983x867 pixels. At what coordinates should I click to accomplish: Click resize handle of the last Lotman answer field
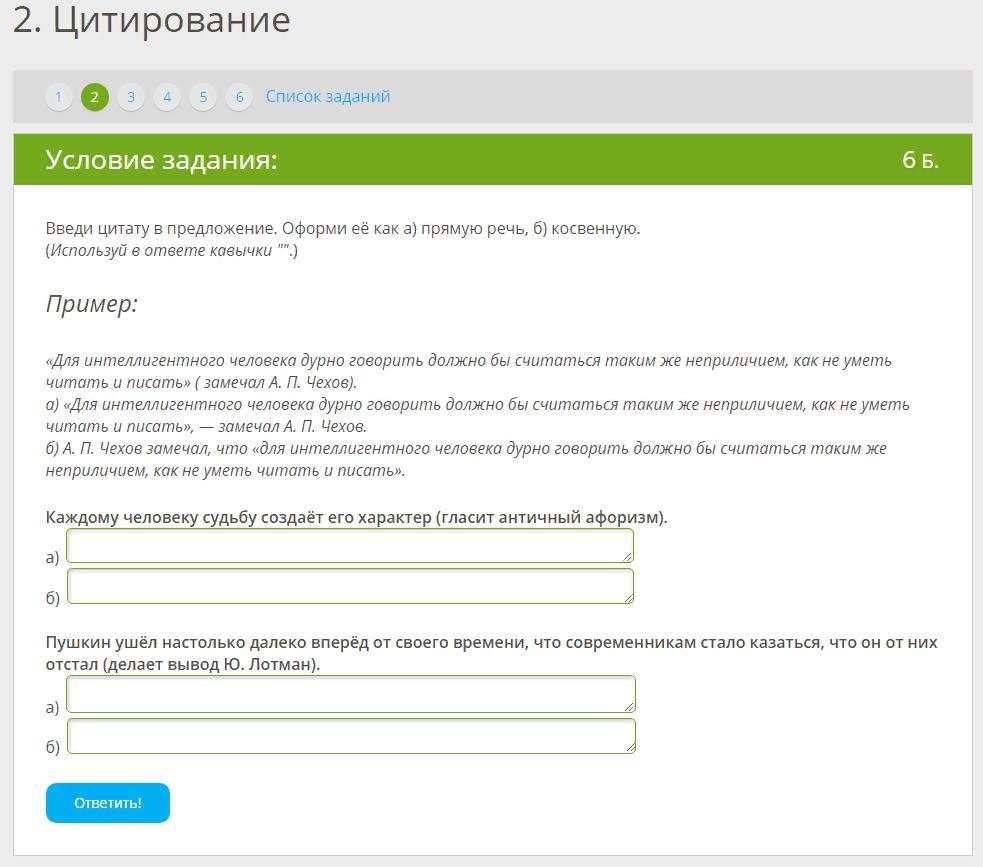(x=629, y=747)
